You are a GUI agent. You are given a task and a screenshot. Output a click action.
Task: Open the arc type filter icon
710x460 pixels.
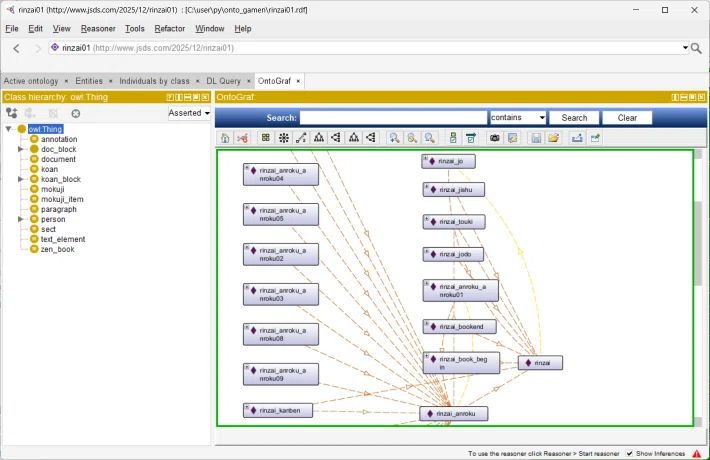tap(470, 138)
